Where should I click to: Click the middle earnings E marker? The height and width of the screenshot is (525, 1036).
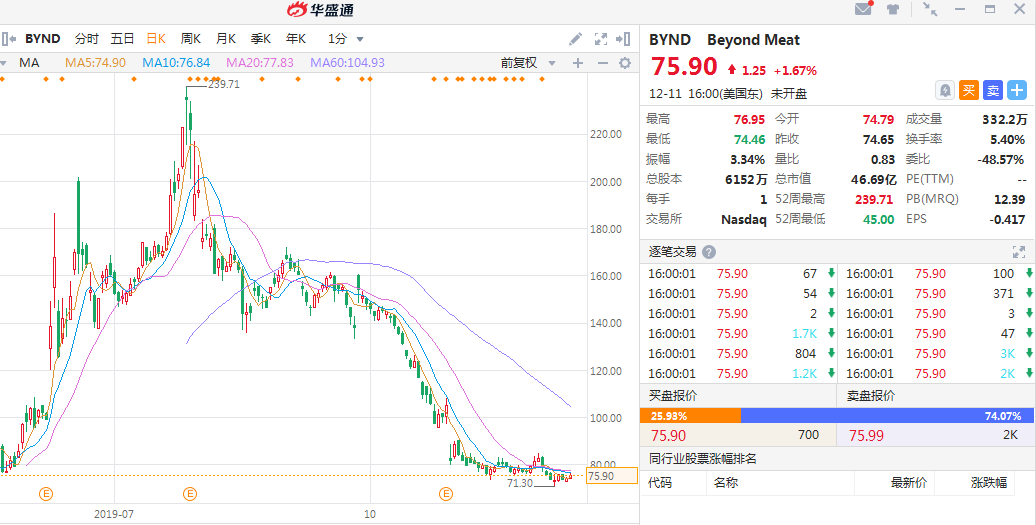pos(190,493)
